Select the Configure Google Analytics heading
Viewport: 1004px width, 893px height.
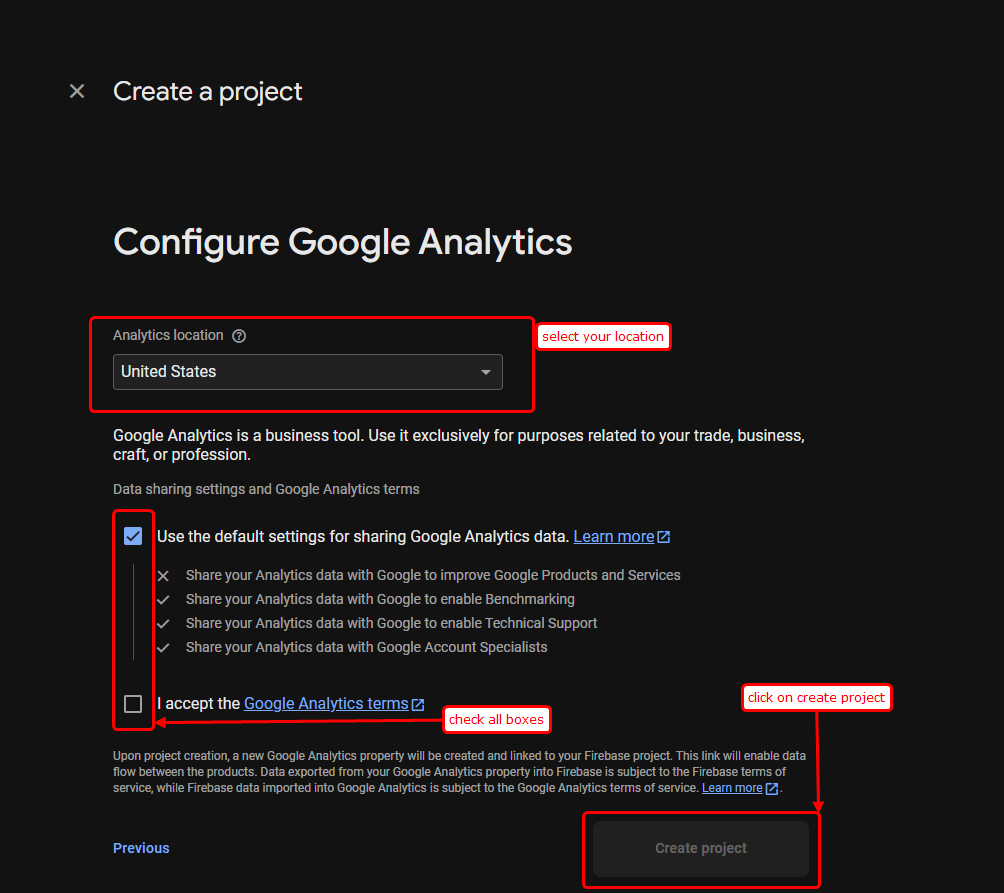click(x=342, y=242)
